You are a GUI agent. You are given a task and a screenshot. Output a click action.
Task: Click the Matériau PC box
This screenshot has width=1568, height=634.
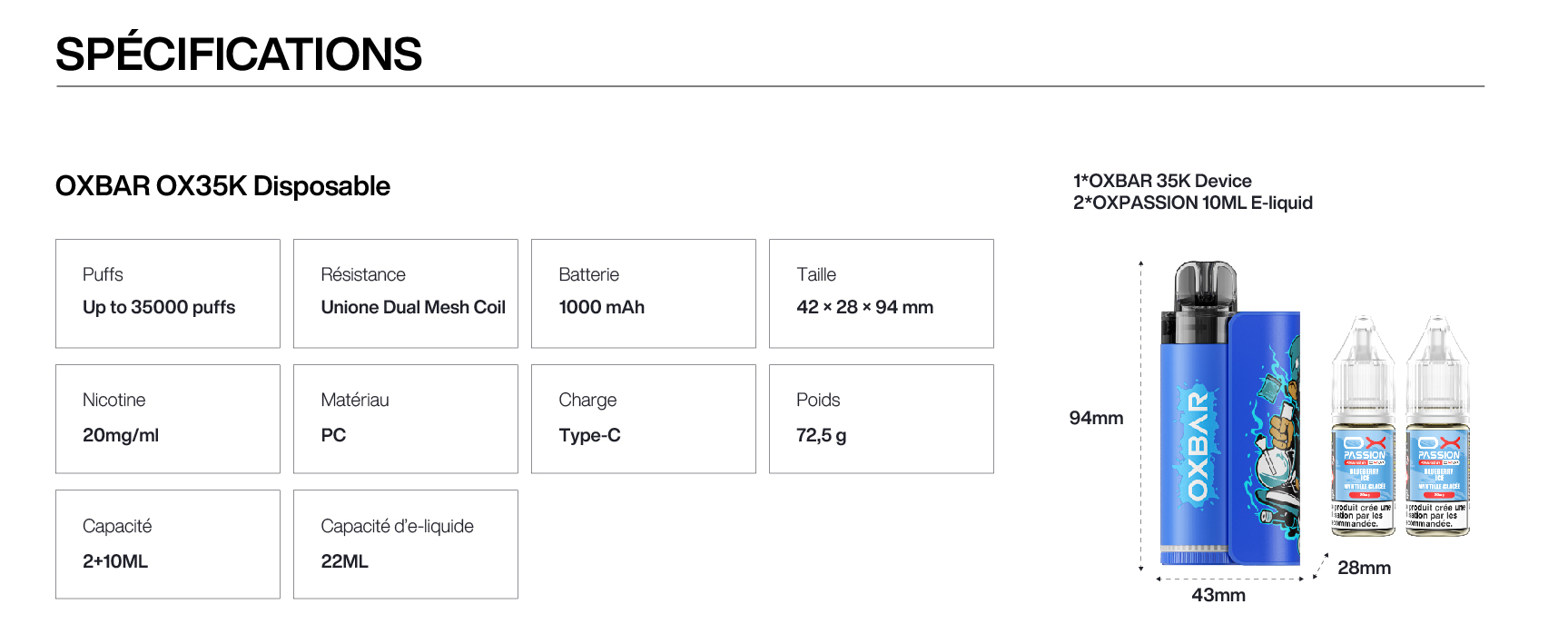[x=406, y=419]
